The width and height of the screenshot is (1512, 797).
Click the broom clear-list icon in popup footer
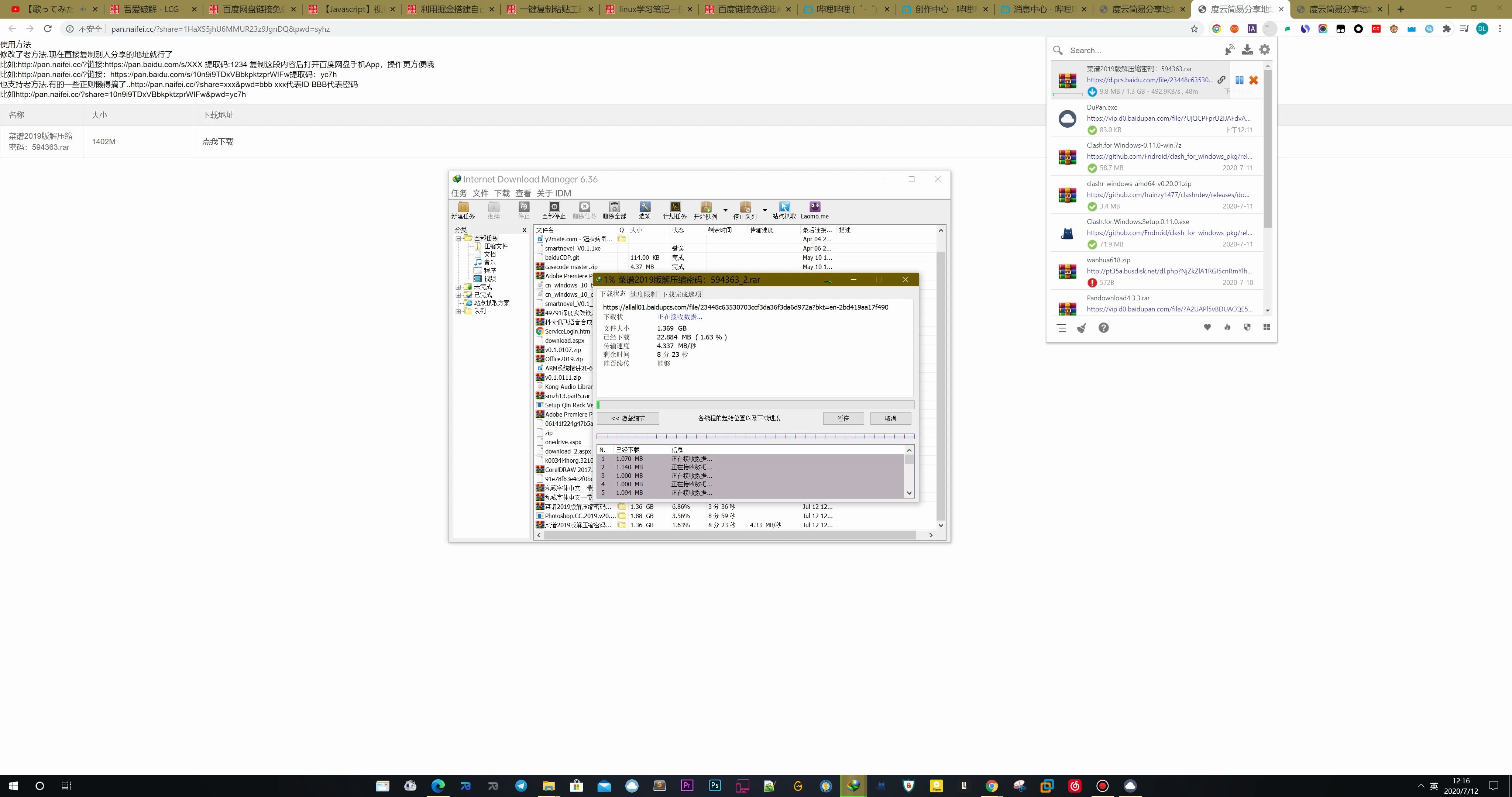click(1081, 328)
